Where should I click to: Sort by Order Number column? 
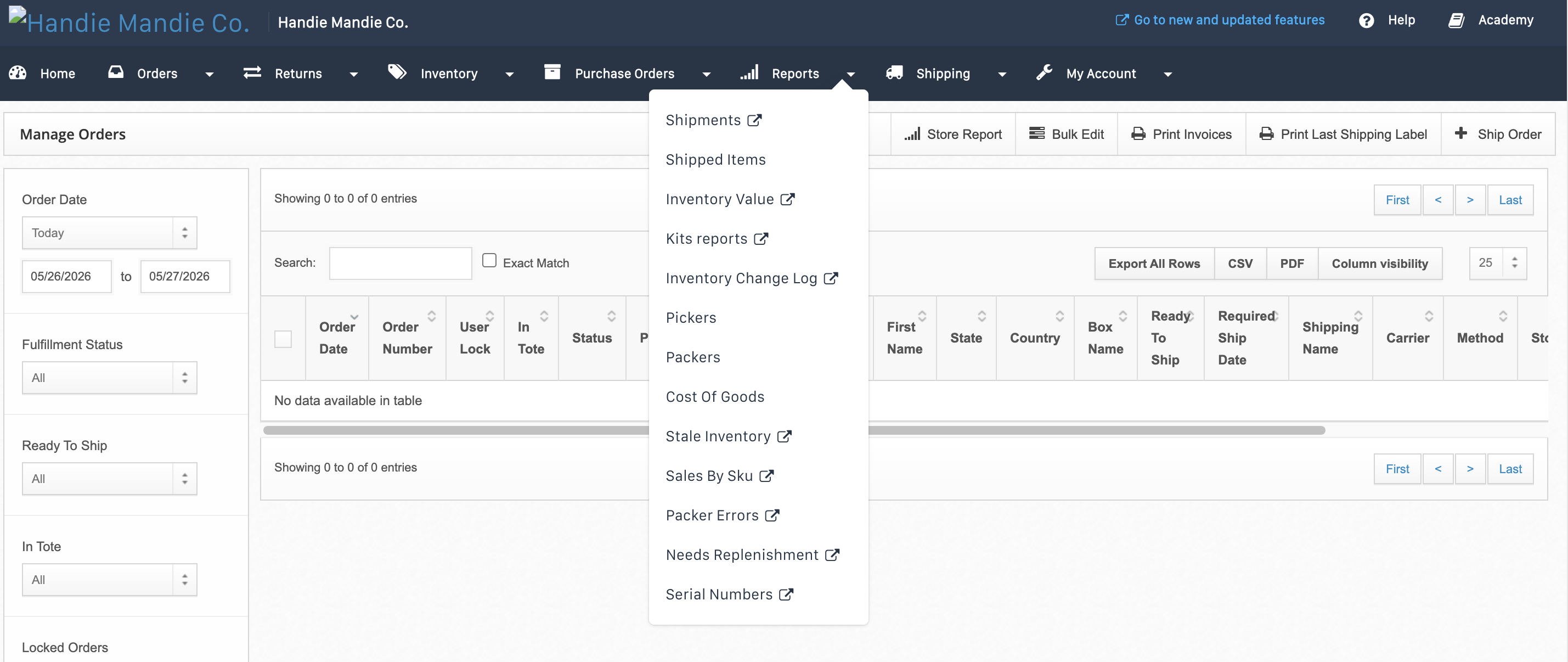(x=407, y=338)
